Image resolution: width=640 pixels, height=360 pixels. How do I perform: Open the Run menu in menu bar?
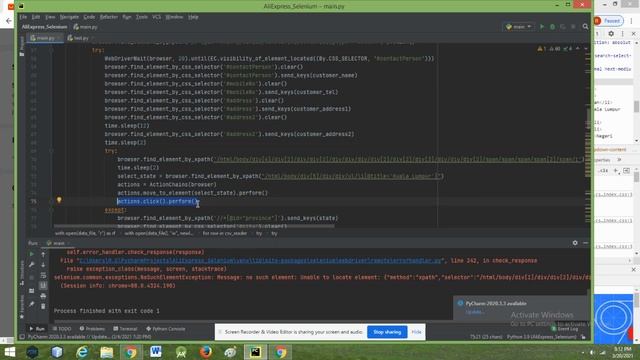[127, 17]
